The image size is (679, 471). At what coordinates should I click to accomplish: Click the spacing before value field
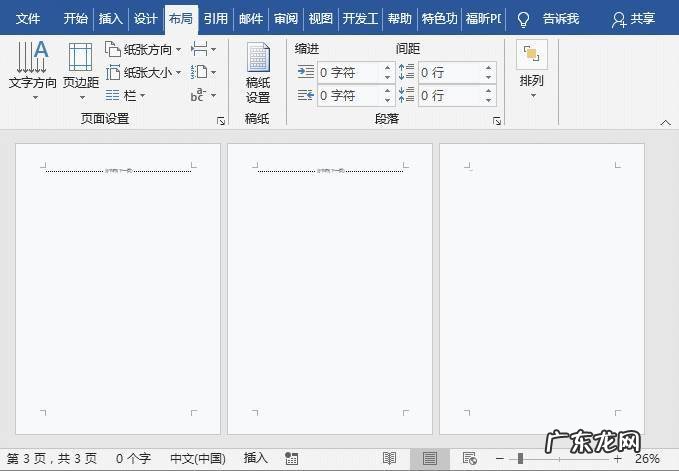[451, 72]
